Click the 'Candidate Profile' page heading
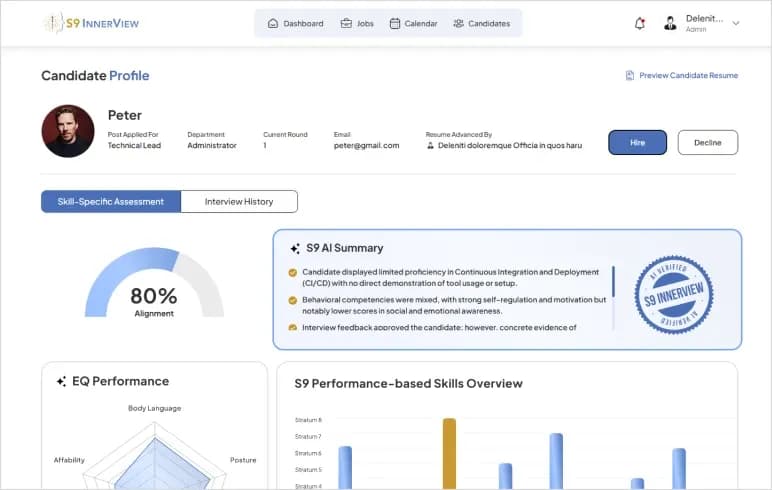This screenshot has width=772, height=490. (95, 75)
